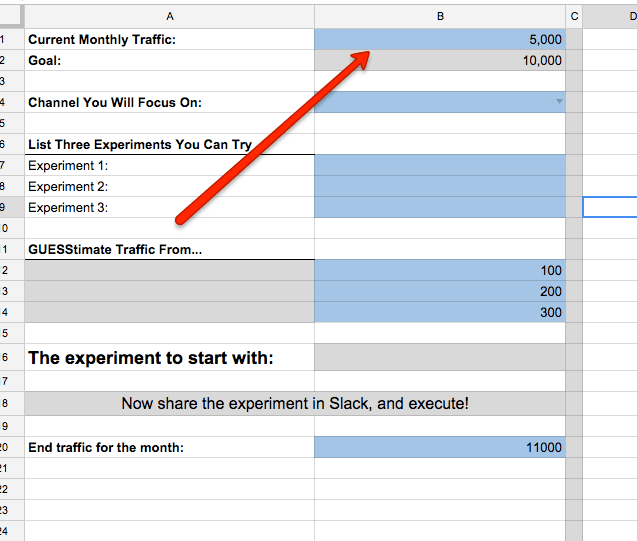Click the 'Now share the experiment in Slack' cell
The image size is (637, 541).
[x=294, y=404]
